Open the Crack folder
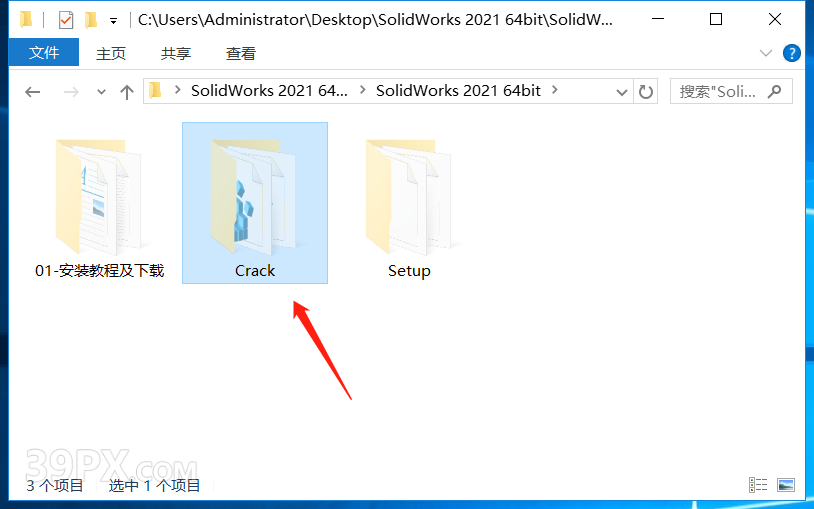The image size is (814, 509). pyautogui.click(x=254, y=203)
